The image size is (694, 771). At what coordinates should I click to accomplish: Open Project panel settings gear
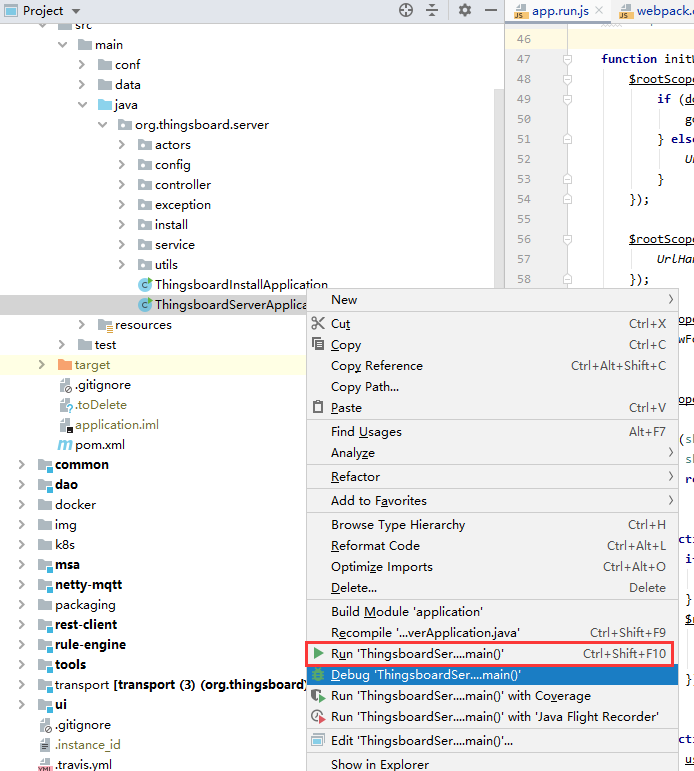tap(465, 10)
